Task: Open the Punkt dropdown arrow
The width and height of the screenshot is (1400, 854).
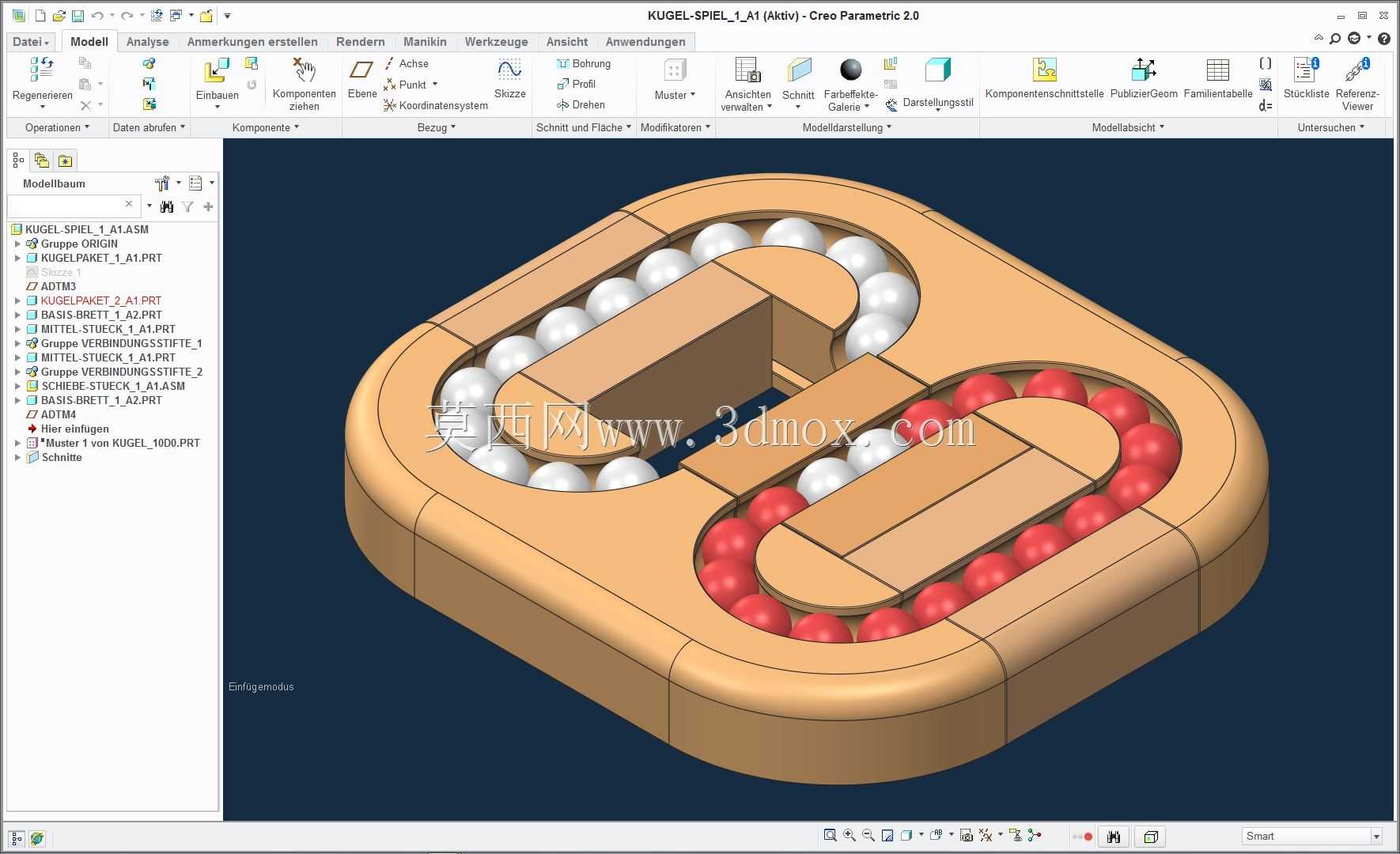Action: click(x=434, y=85)
